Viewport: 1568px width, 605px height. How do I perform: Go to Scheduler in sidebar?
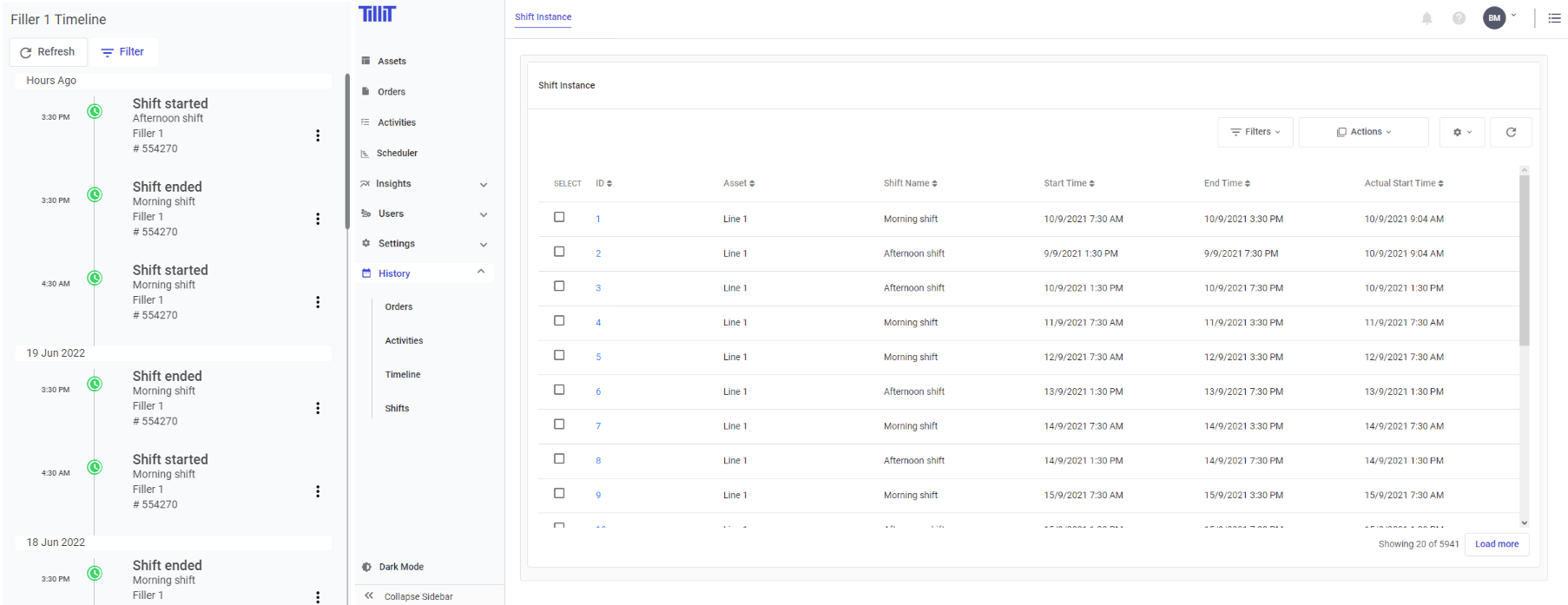click(397, 154)
